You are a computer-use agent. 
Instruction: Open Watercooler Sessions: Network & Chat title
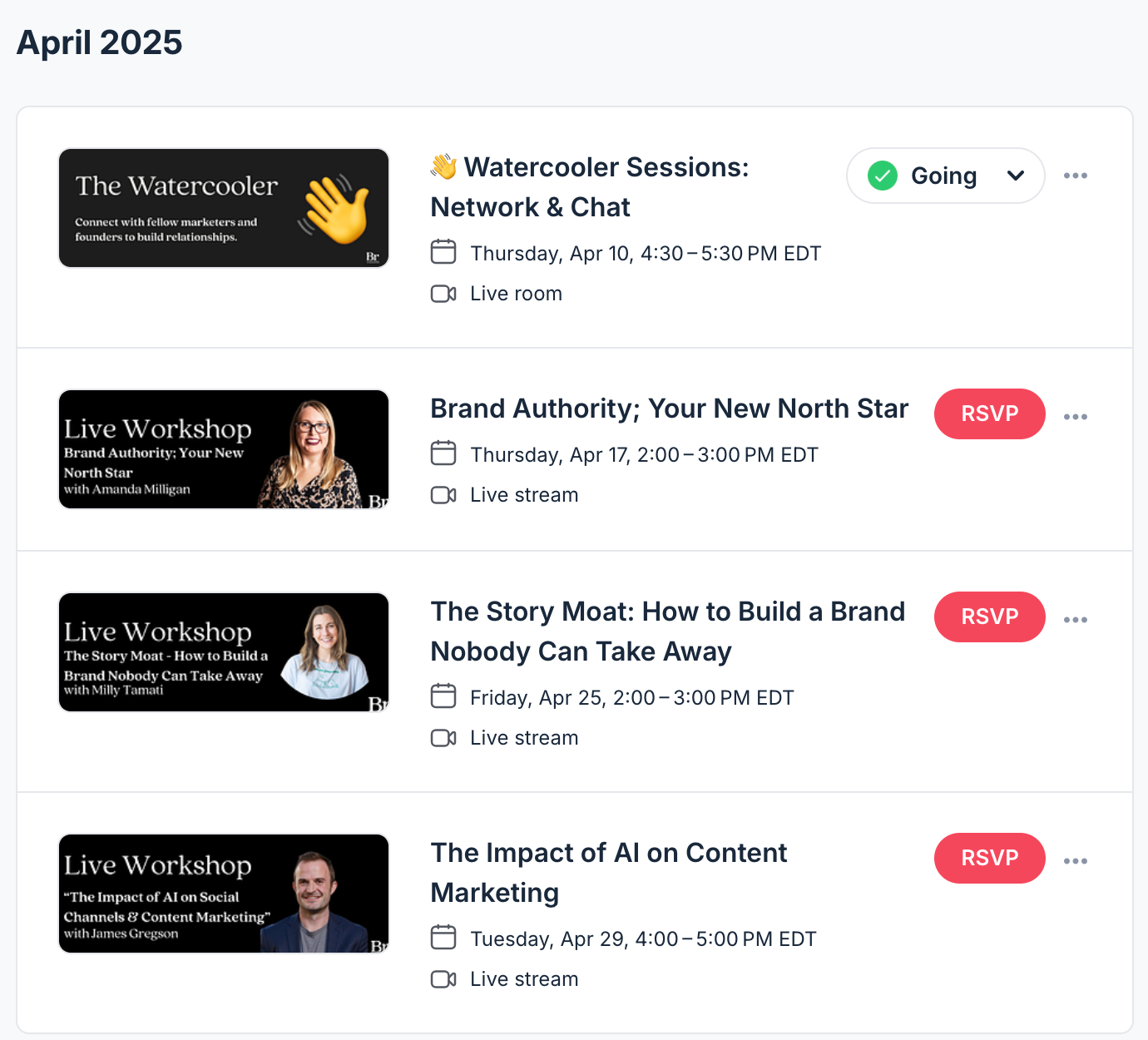coord(590,187)
